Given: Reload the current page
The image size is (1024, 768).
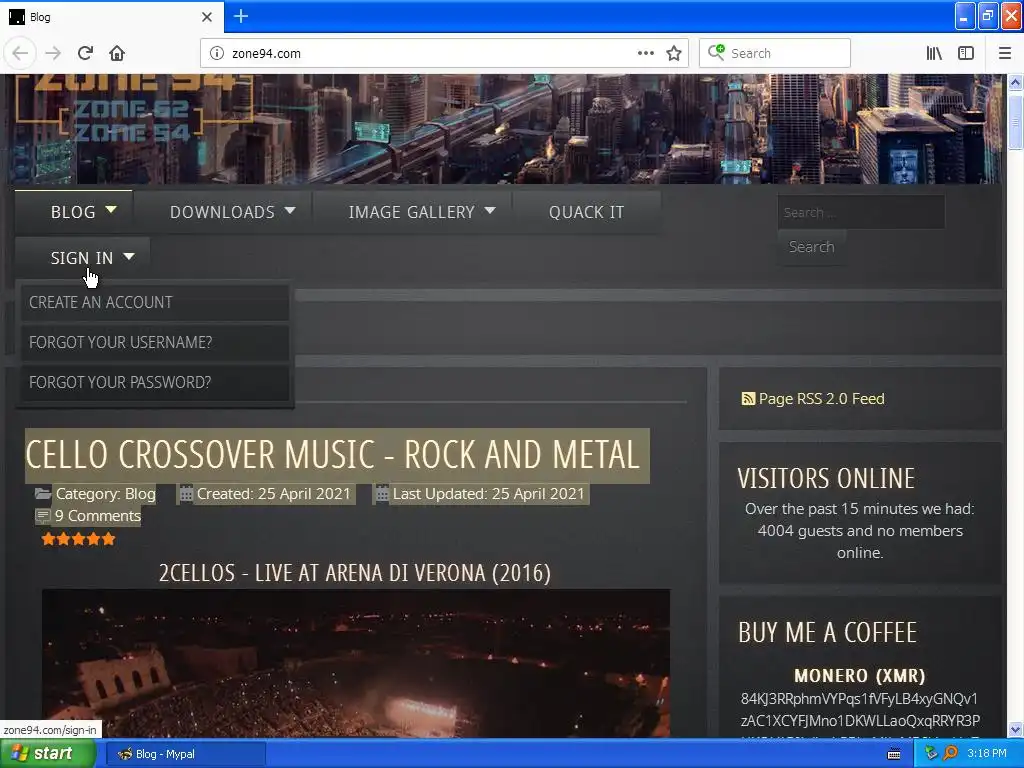Looking at the screenshot, I should [85, 53].
